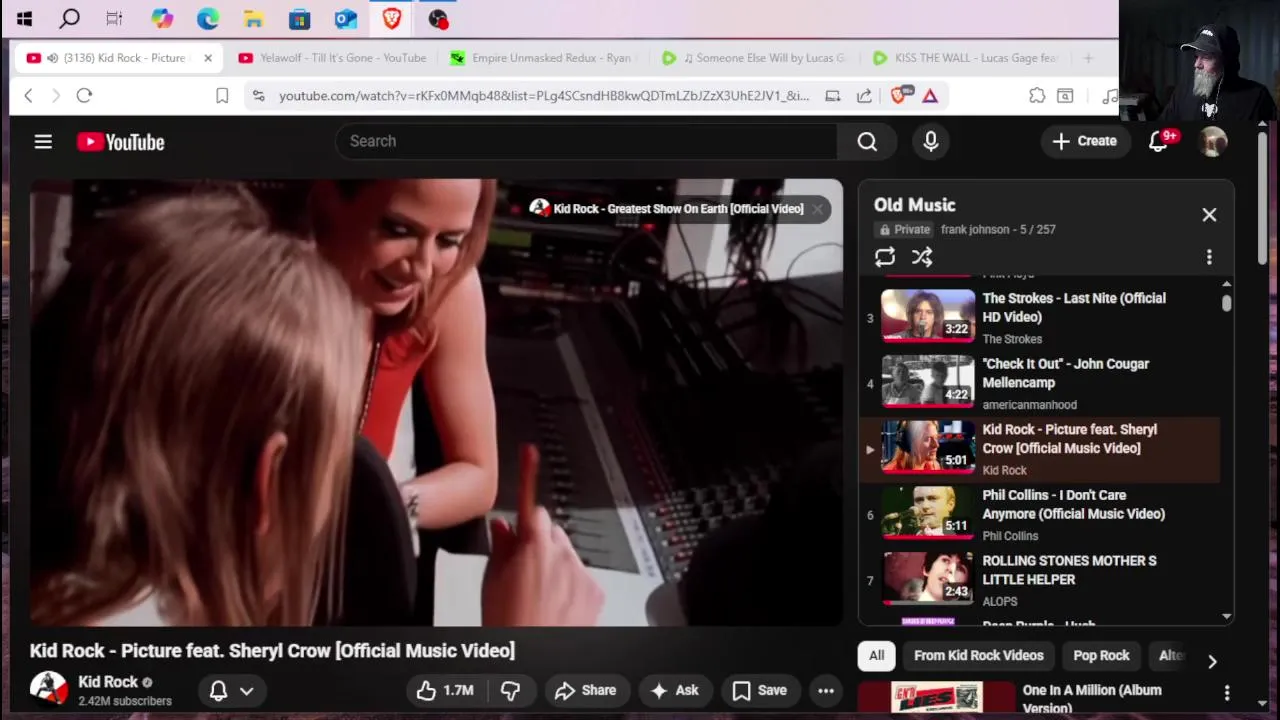The image size is (1280, 720).
Task: Select the All filter chip
Action: (x=876, y=656)
